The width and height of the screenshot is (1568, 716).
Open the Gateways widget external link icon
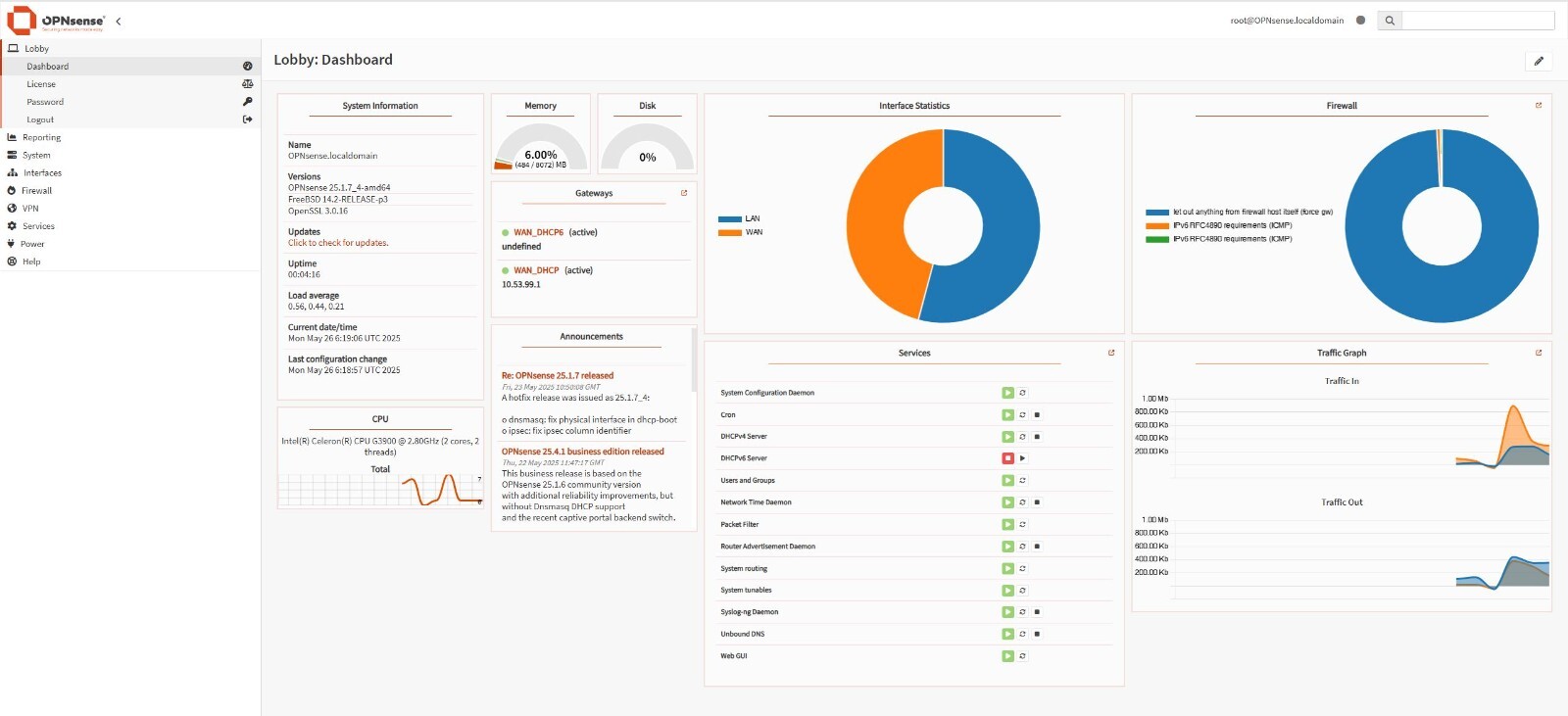pos(684,193)
